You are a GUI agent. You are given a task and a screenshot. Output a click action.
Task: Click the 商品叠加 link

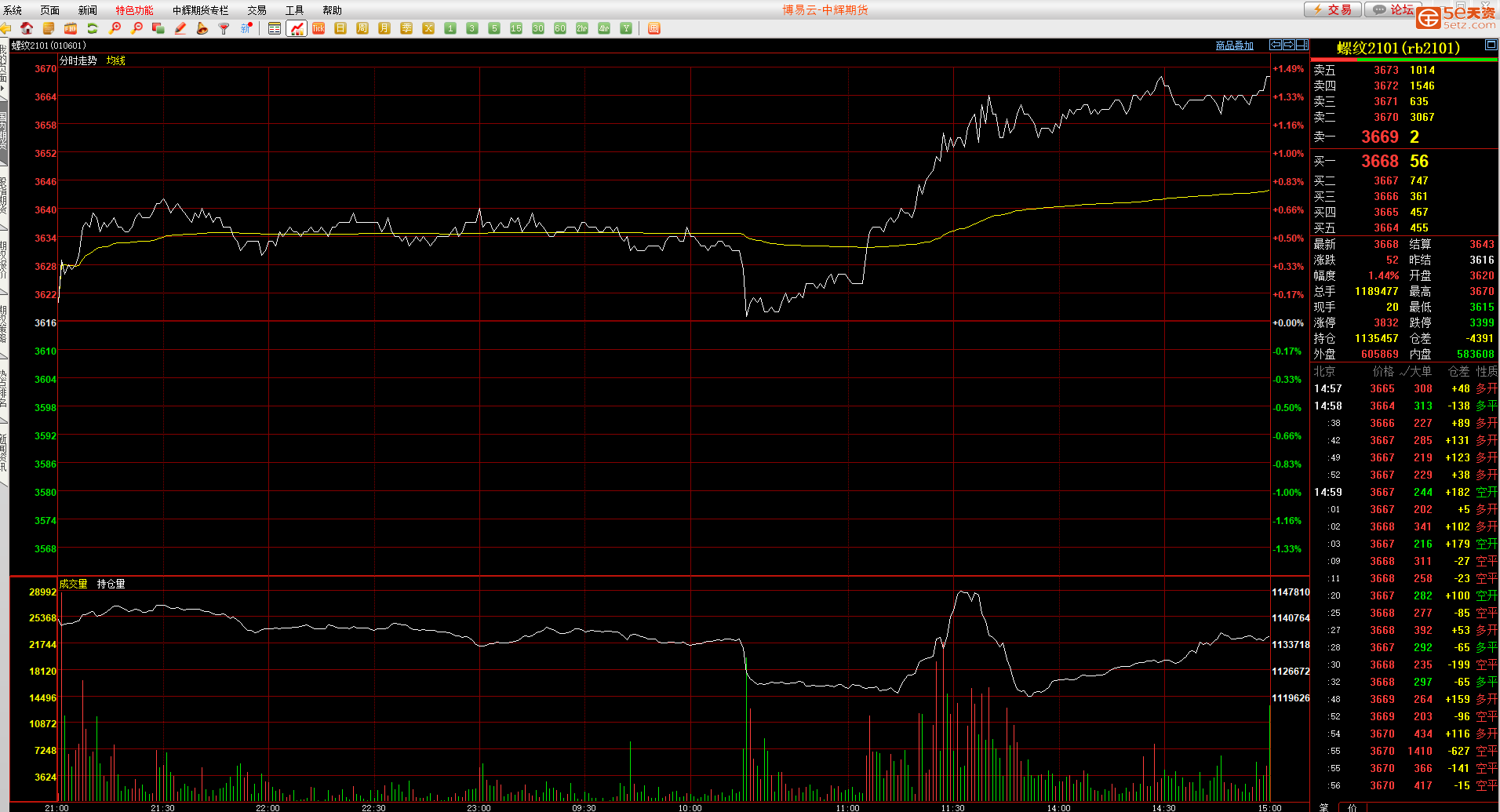pos(1235,46)
